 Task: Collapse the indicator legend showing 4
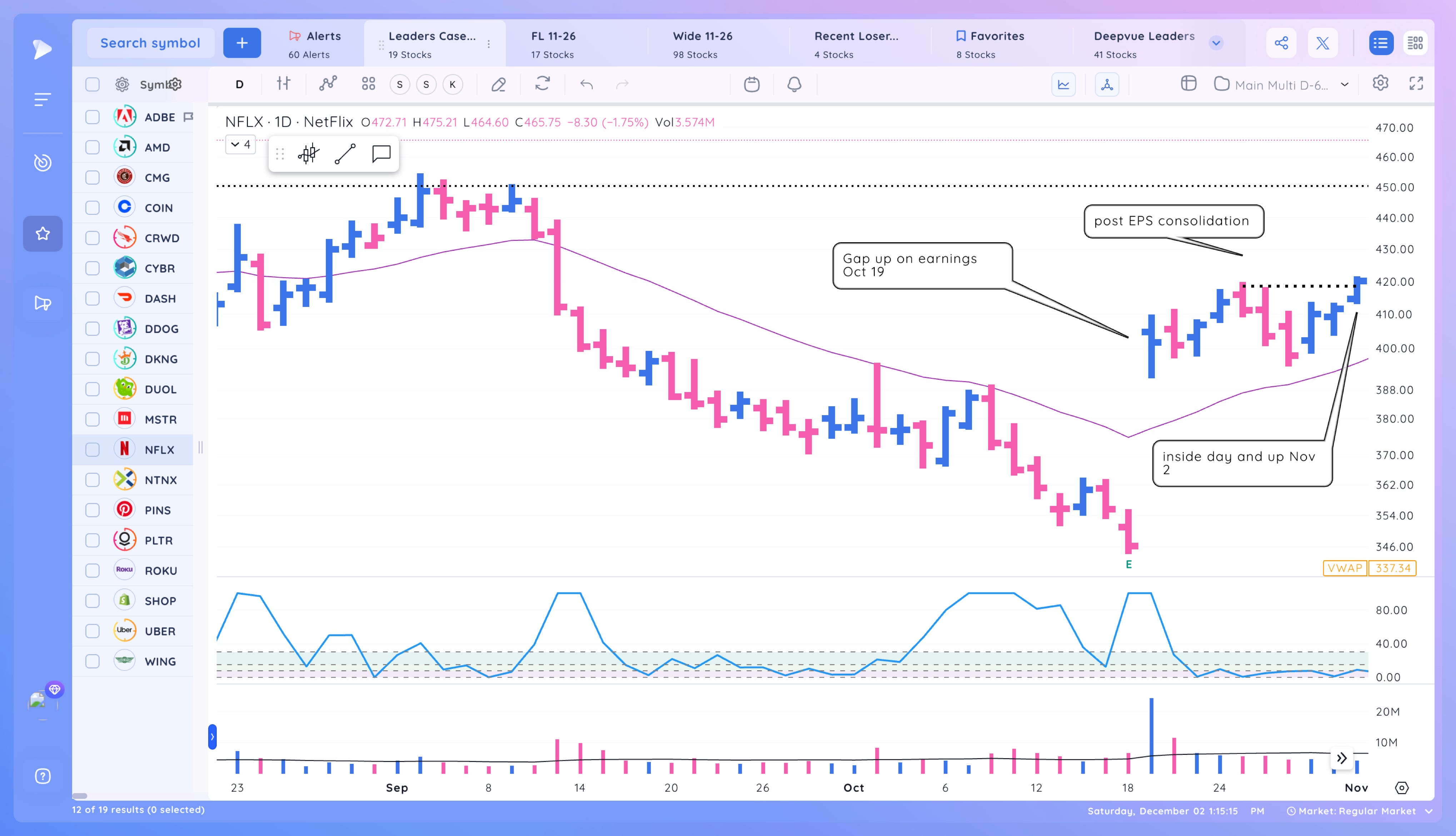point(240,144)
